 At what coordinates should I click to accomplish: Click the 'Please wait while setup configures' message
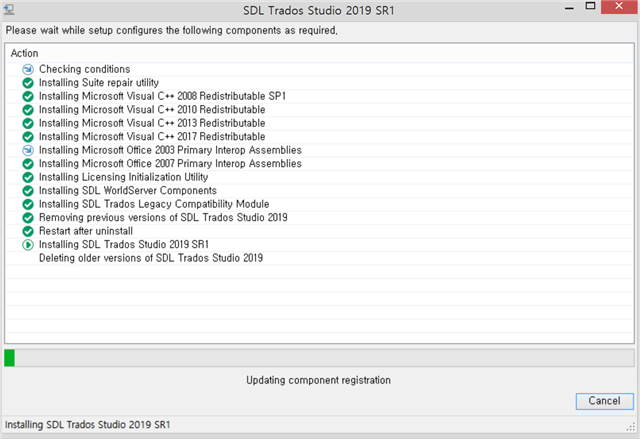pyautogui.click(x=171, y=31)
